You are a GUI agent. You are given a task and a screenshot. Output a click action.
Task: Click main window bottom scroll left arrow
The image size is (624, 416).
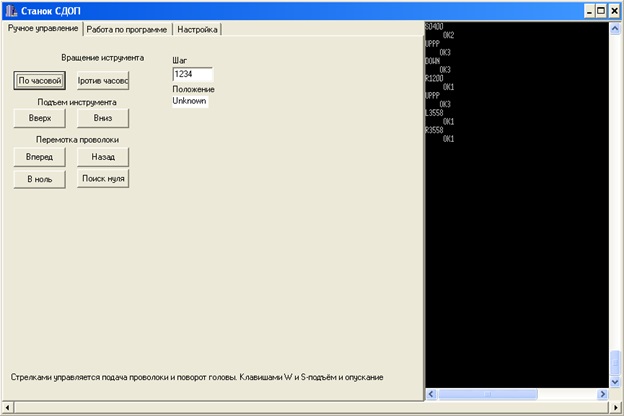tap(7, 408)
